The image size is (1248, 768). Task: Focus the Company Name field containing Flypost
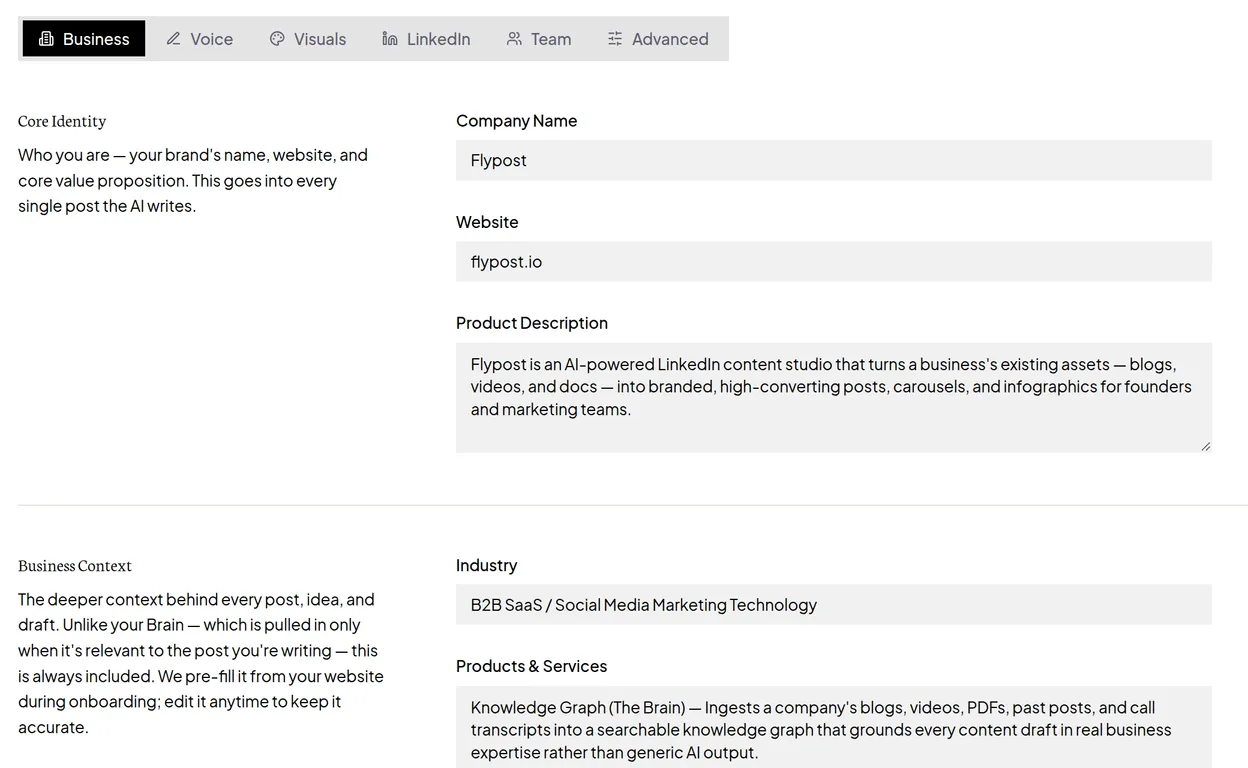834,160
